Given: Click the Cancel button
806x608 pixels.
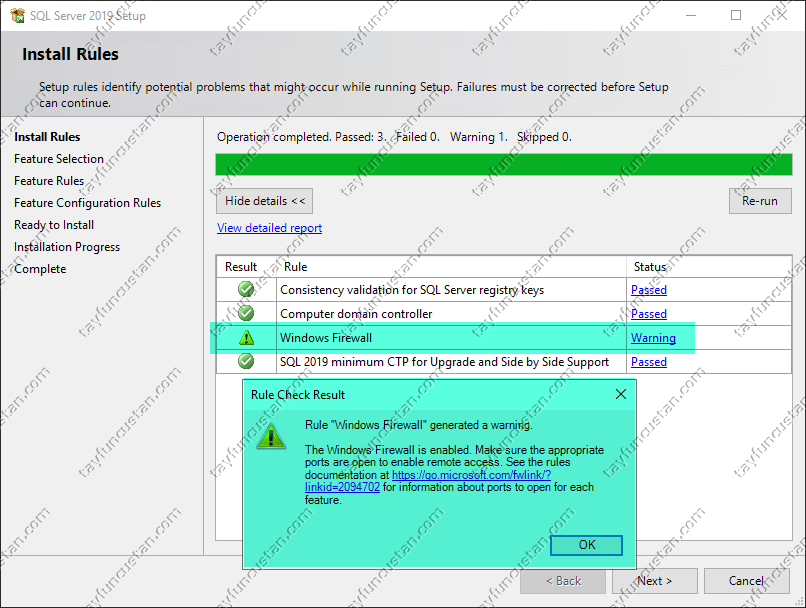Looking at the screenshot, I should [746, 581].
